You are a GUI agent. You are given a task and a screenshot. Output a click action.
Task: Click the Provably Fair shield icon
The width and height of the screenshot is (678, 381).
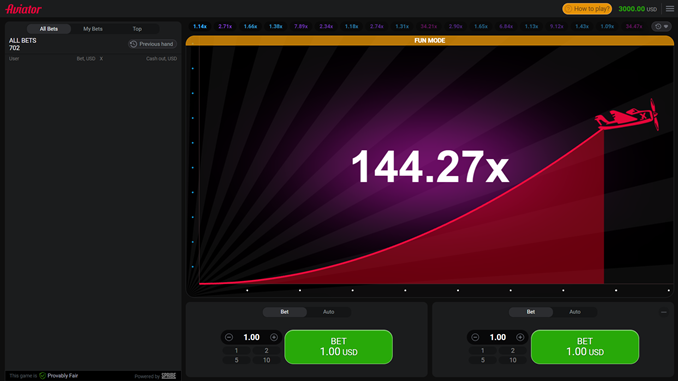click(42, 375)
